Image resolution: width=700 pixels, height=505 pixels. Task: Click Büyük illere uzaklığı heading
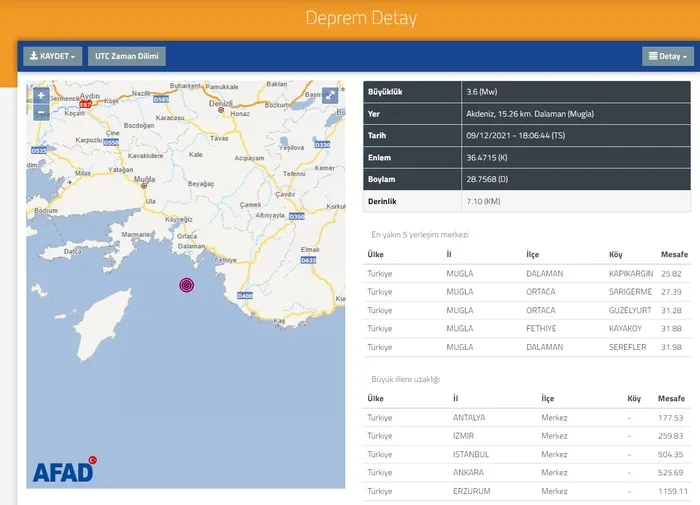coord(405,380)
